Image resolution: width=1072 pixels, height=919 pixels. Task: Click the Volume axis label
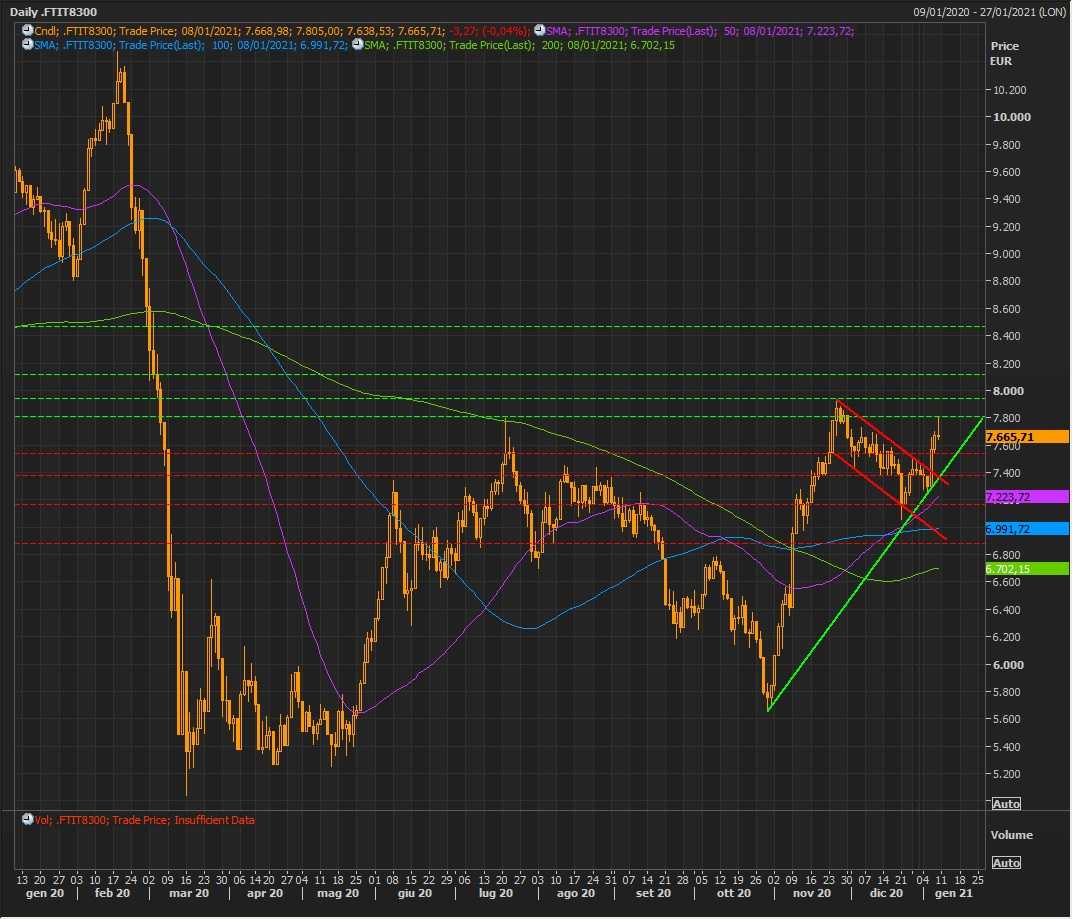point(1011,835)
